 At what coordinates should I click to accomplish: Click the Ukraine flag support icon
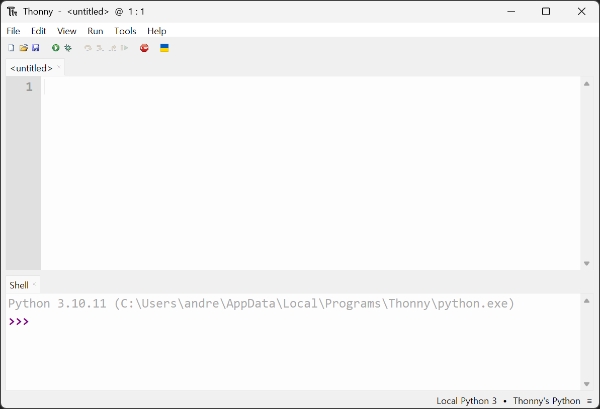(165, 48)
